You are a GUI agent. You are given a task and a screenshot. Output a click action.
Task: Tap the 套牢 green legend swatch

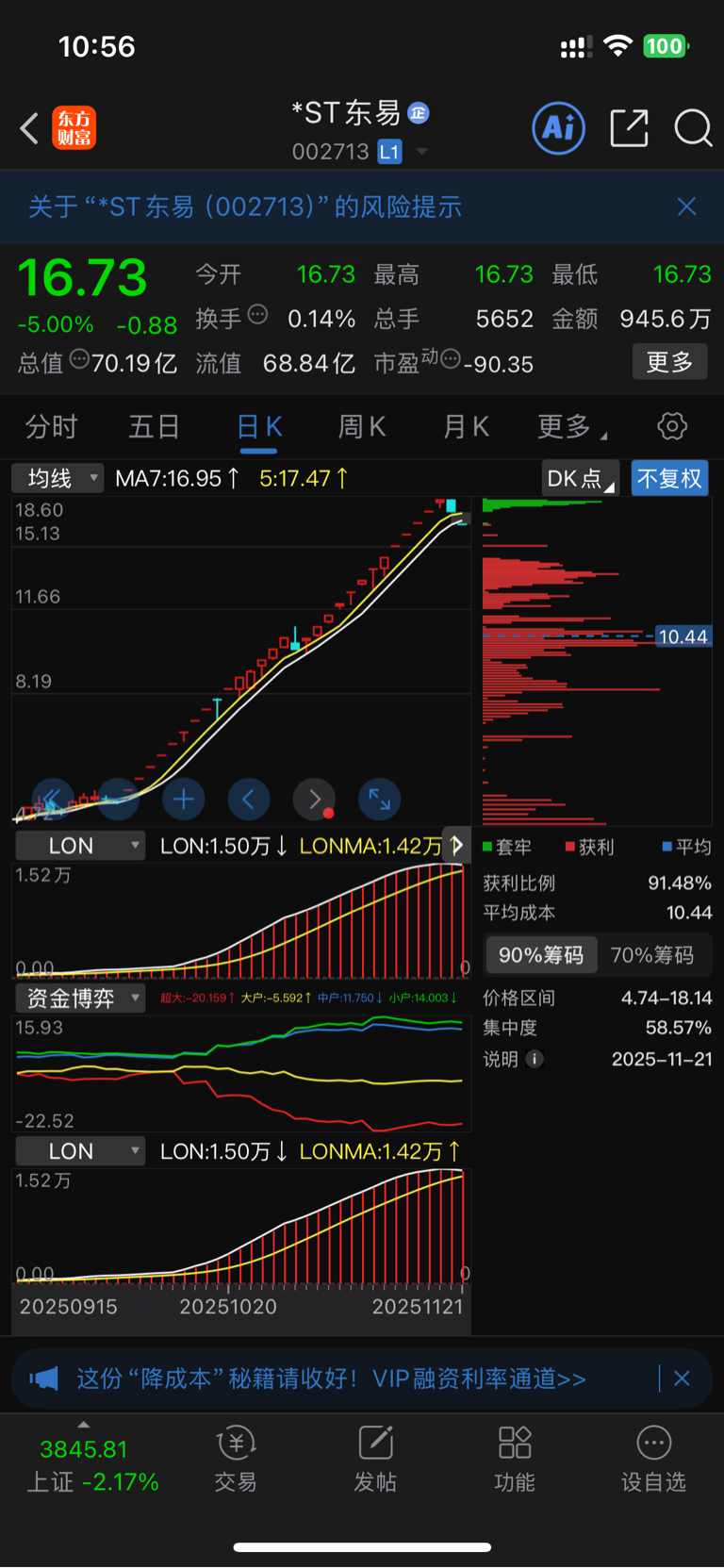coord(487,847)
